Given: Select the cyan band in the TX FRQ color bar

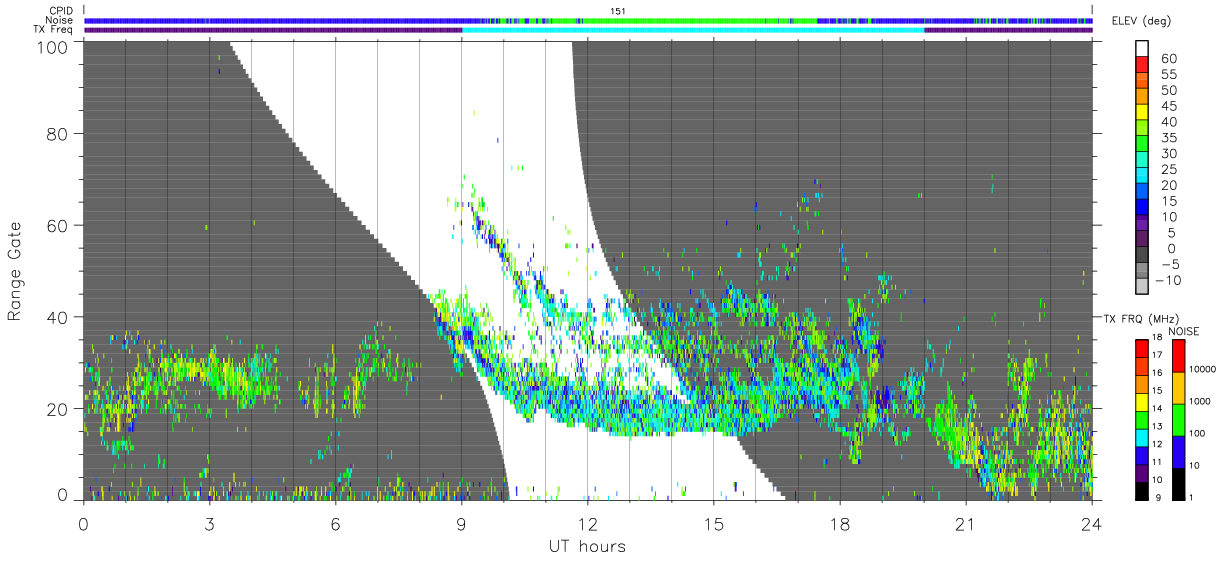Looking at the screenshot, I should pos(1141,437).
